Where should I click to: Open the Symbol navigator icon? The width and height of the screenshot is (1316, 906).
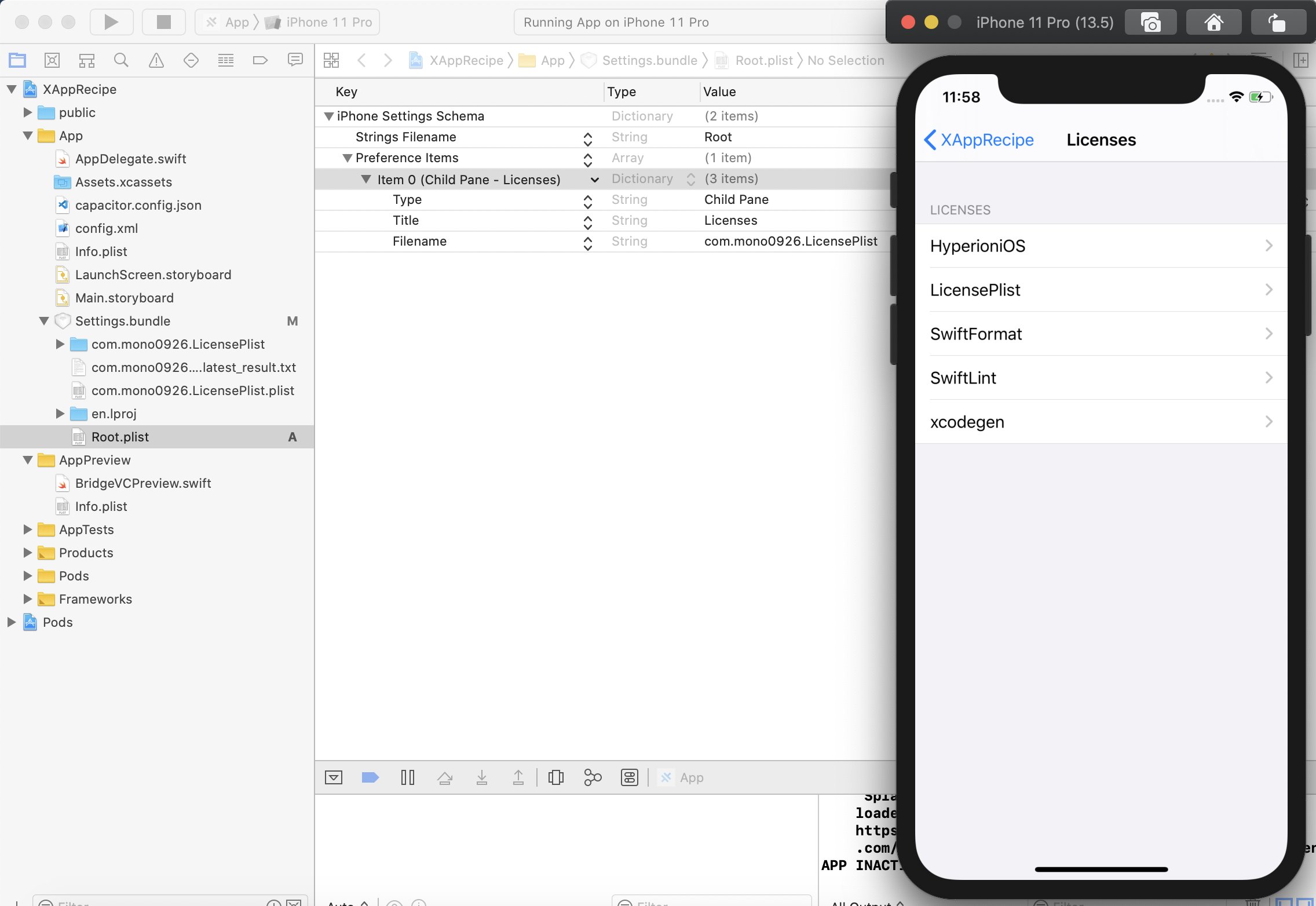click(x=87, y=60)
